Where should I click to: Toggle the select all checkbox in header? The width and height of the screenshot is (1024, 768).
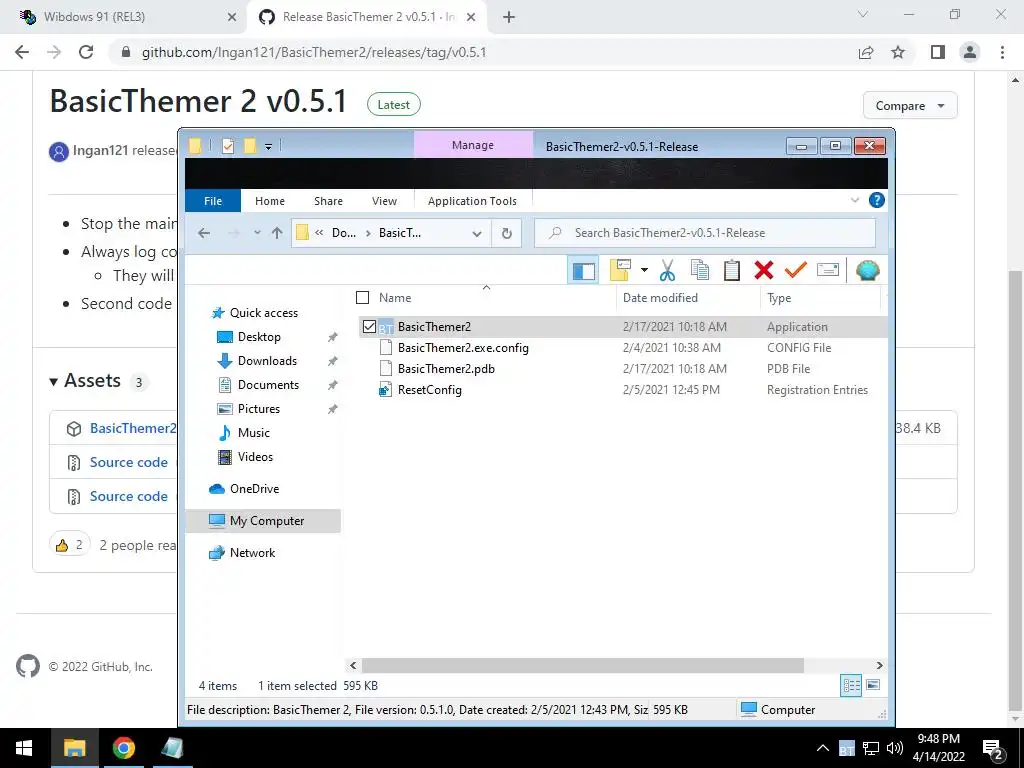click(362, 298)
